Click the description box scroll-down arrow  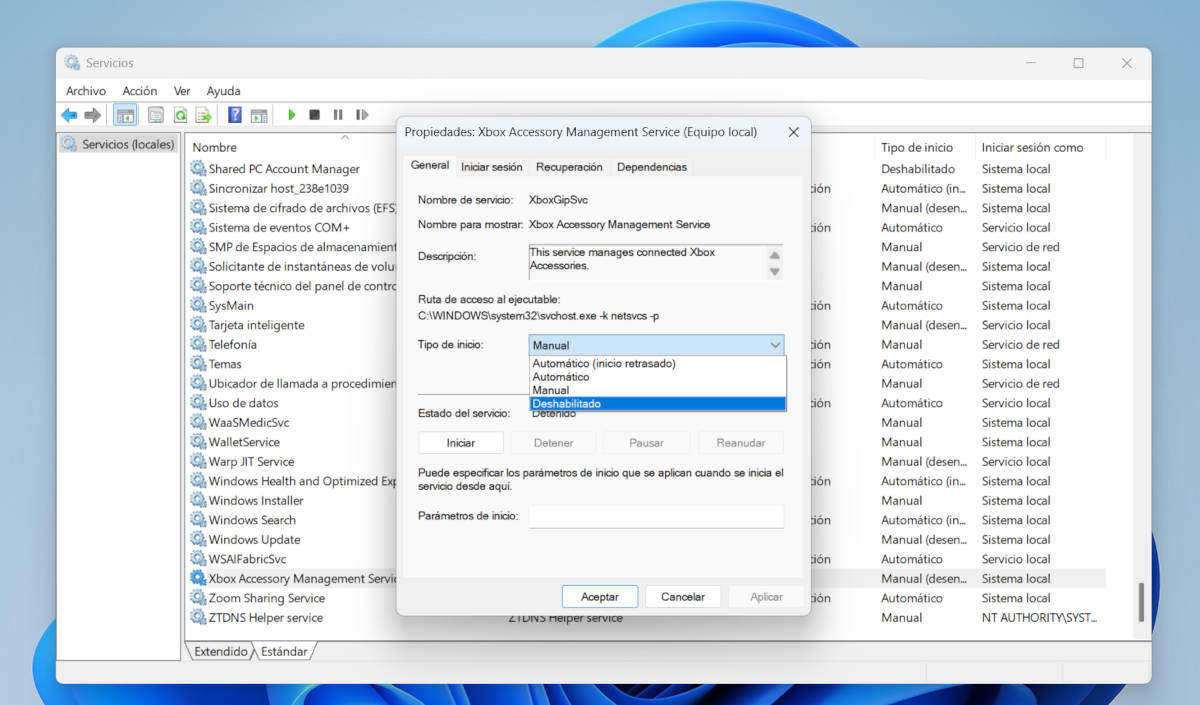774,272
